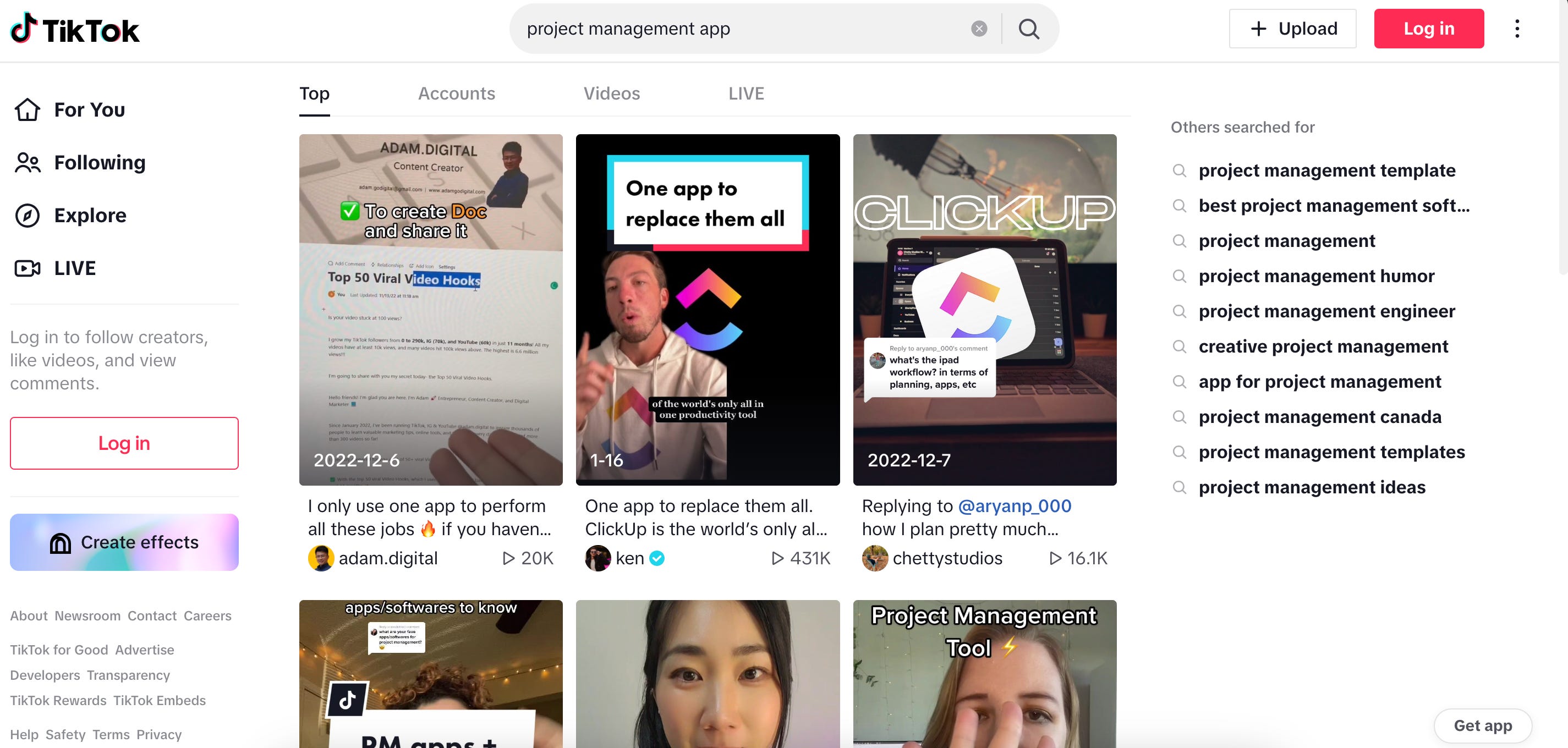Click the Upload button
The height and width of the screenshot is (748, 1568).
[x=1292, y=29]
